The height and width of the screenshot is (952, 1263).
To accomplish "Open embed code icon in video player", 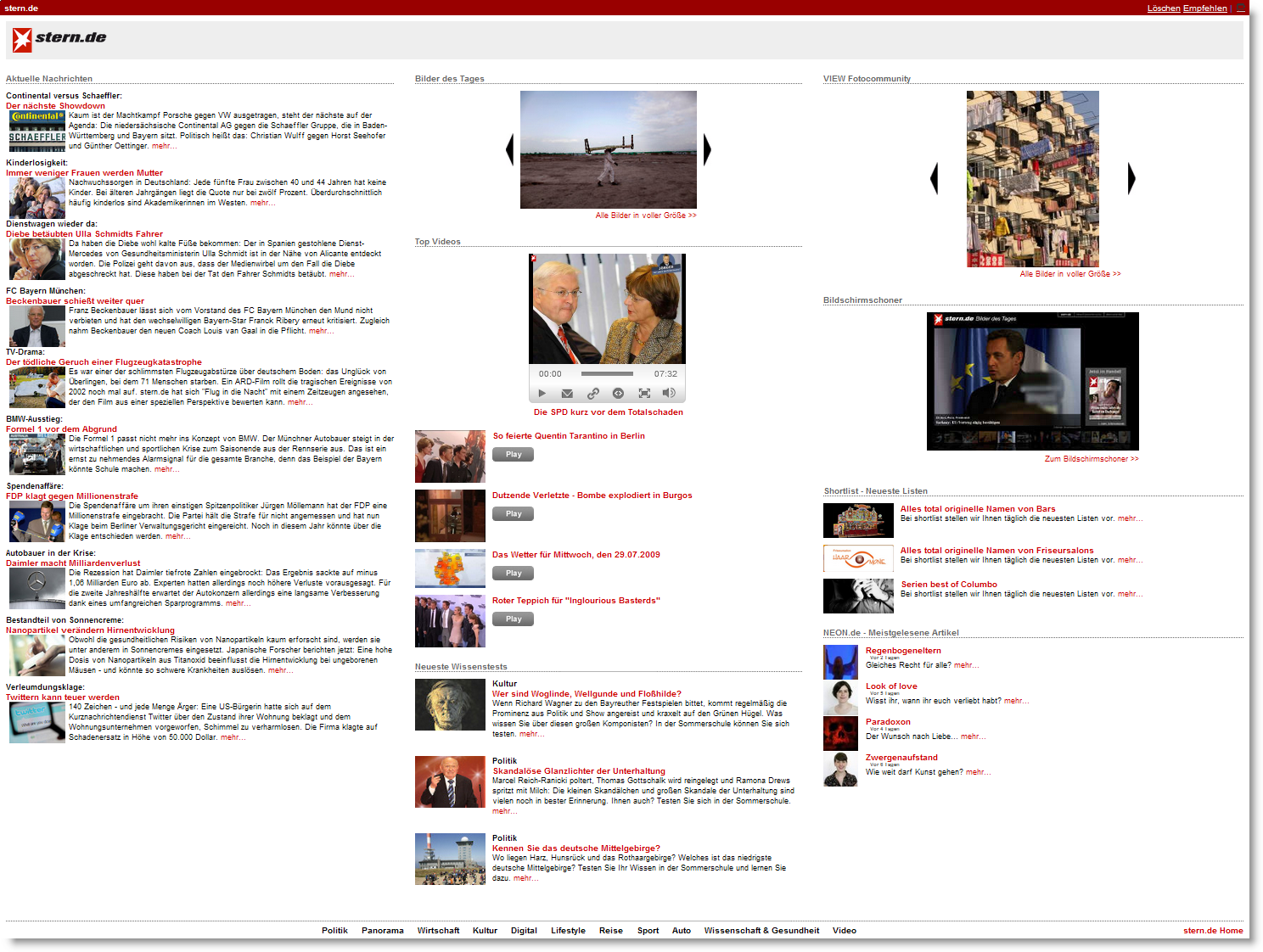I will pyautogui.click(x=618, y=393).
